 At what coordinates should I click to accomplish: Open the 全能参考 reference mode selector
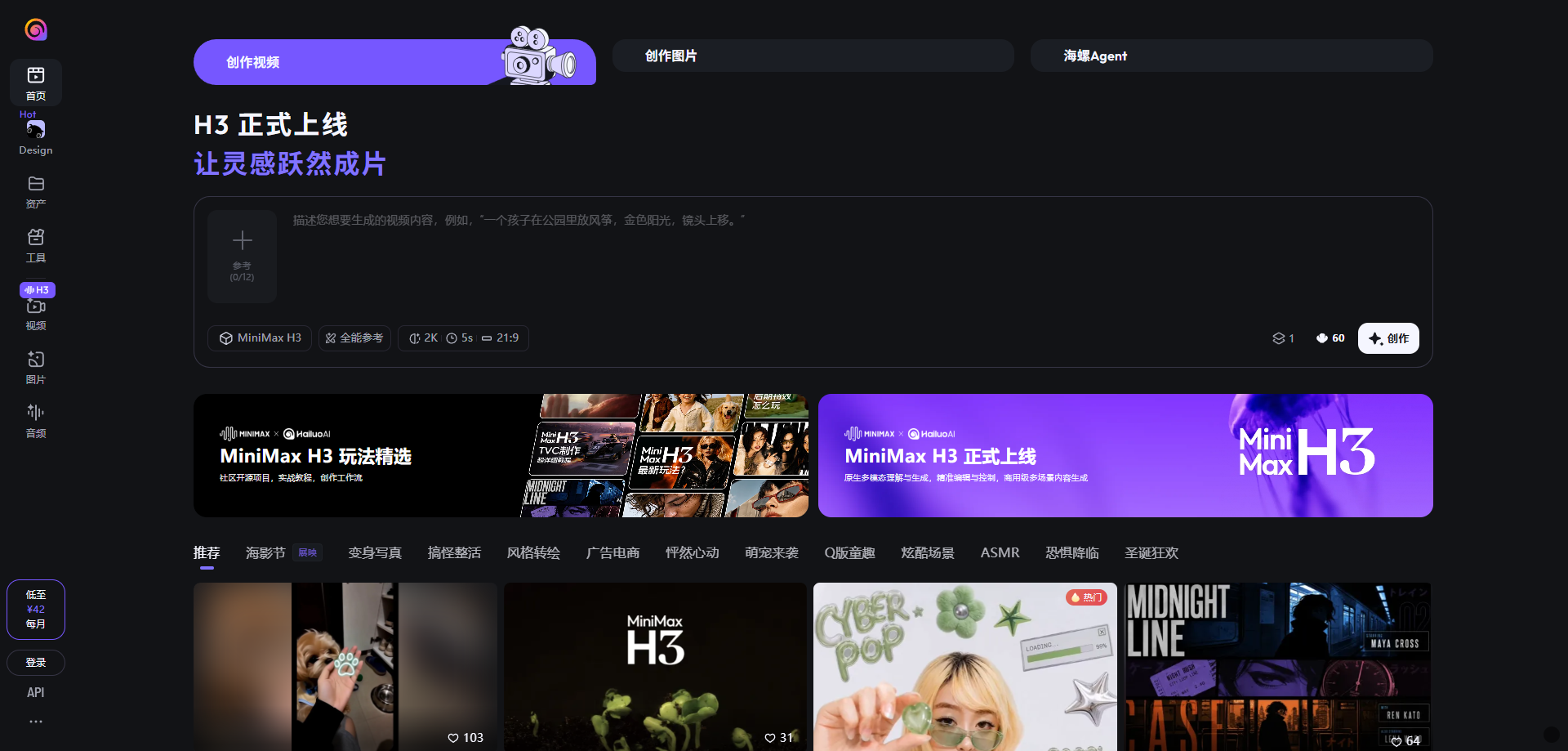(354, 338)
